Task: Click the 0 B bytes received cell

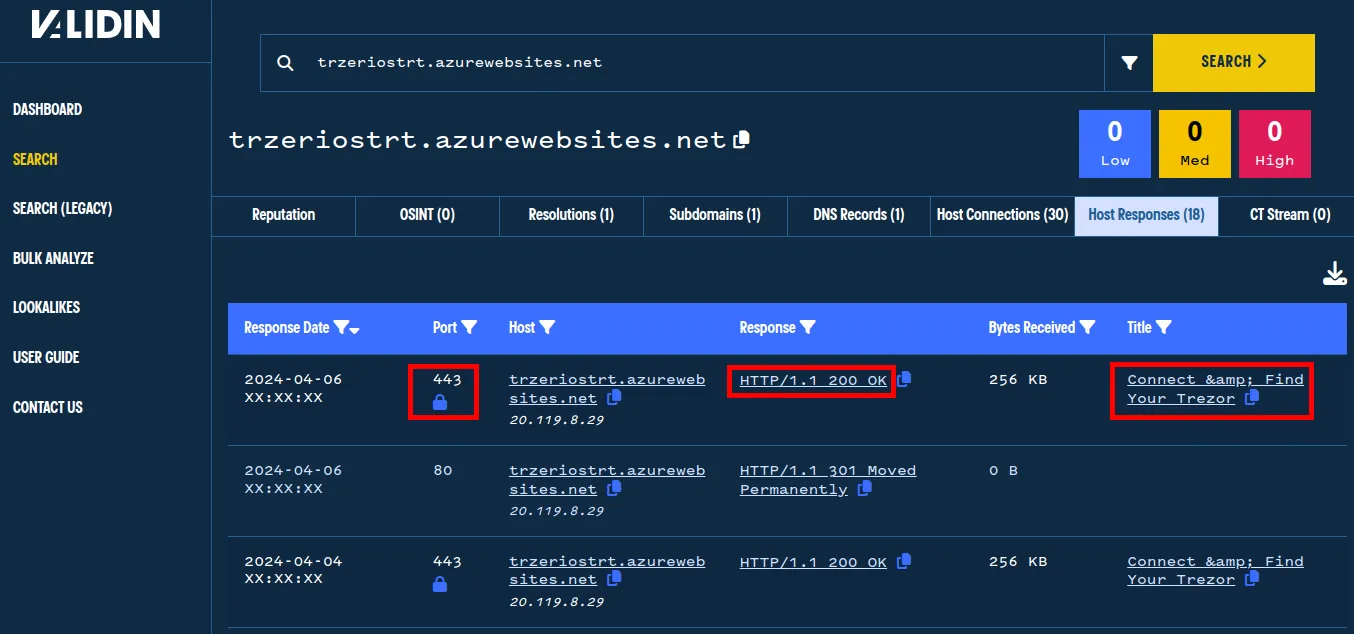Action: click(1003, 471)
